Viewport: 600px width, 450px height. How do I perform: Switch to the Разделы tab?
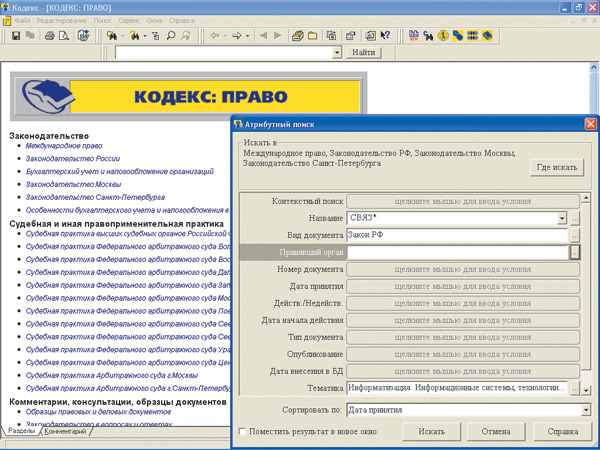(21, 431)
